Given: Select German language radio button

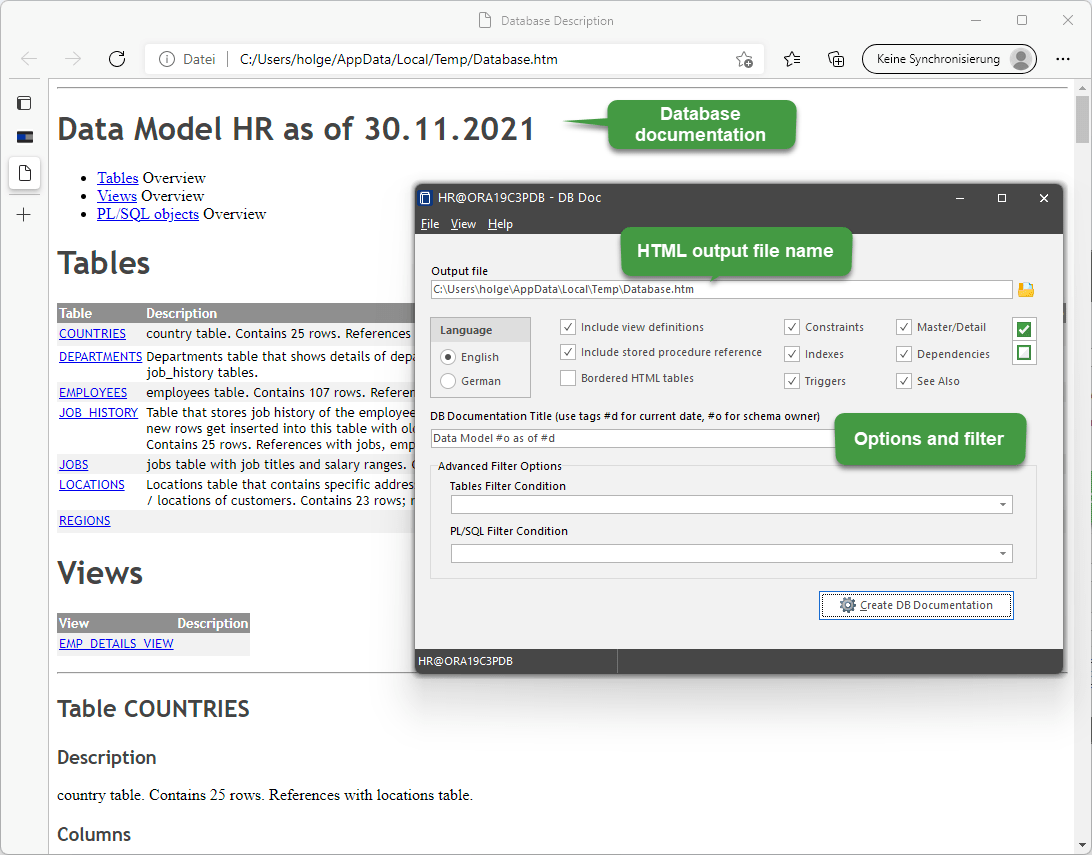Looking at the screenshot, I should tap(448, 381).
